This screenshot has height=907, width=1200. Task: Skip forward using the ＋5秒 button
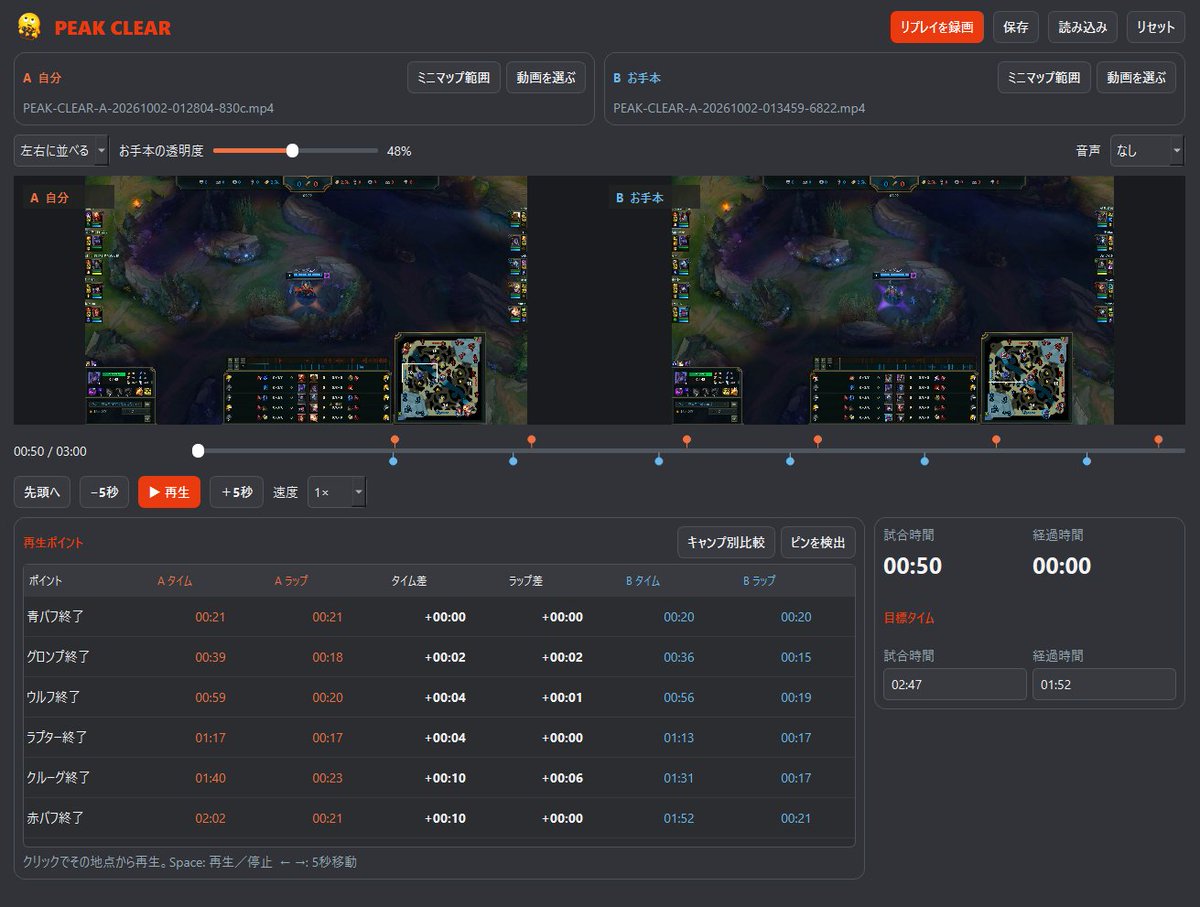237,492
